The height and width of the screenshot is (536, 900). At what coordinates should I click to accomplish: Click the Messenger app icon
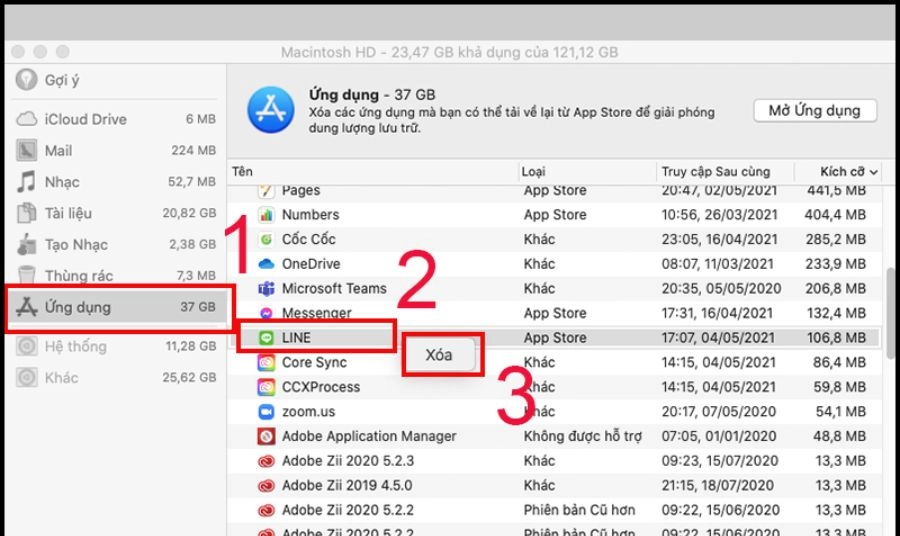[266, 313]
